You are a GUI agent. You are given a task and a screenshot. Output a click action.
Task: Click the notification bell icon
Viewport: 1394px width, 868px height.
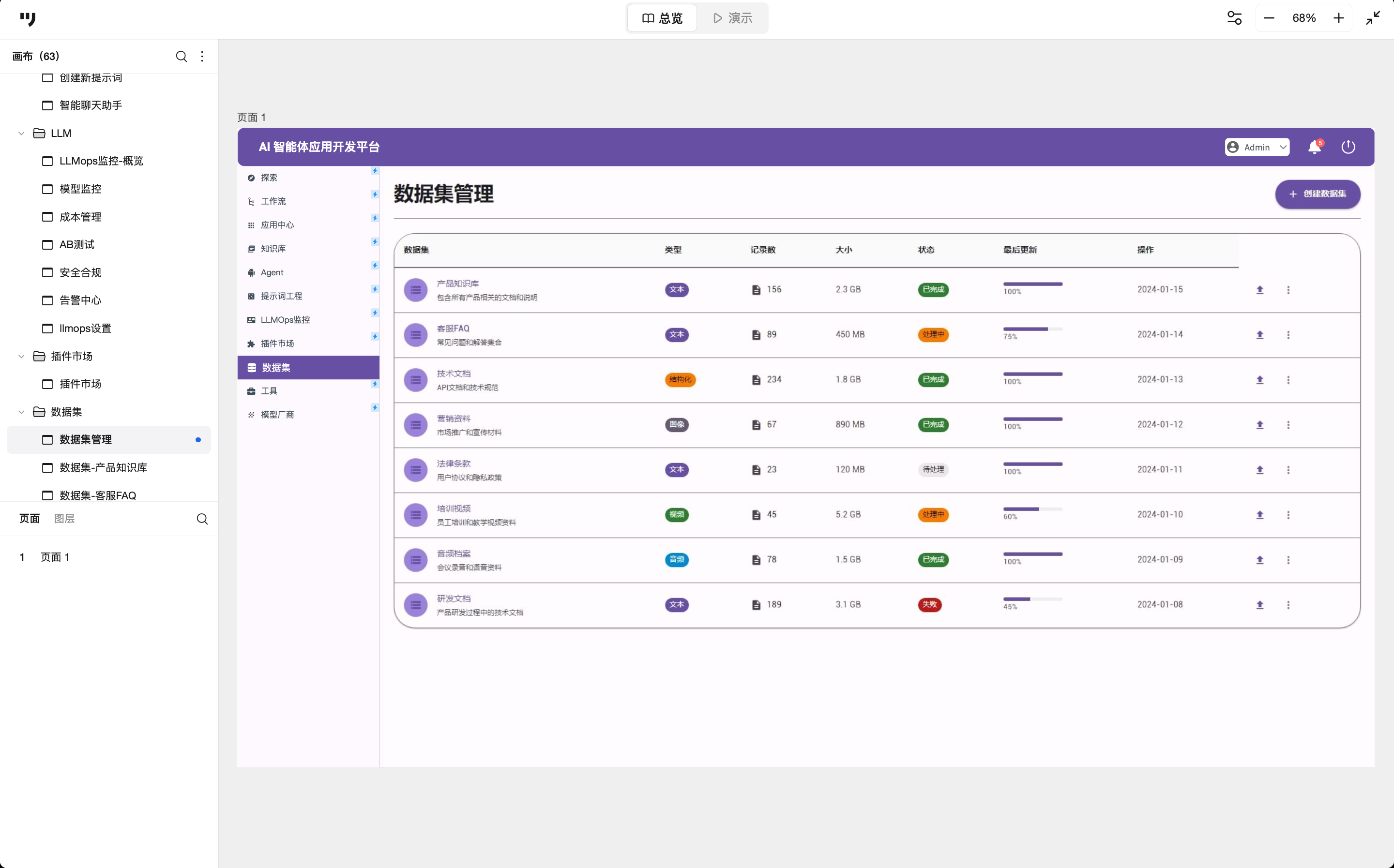pos(1314,147)
